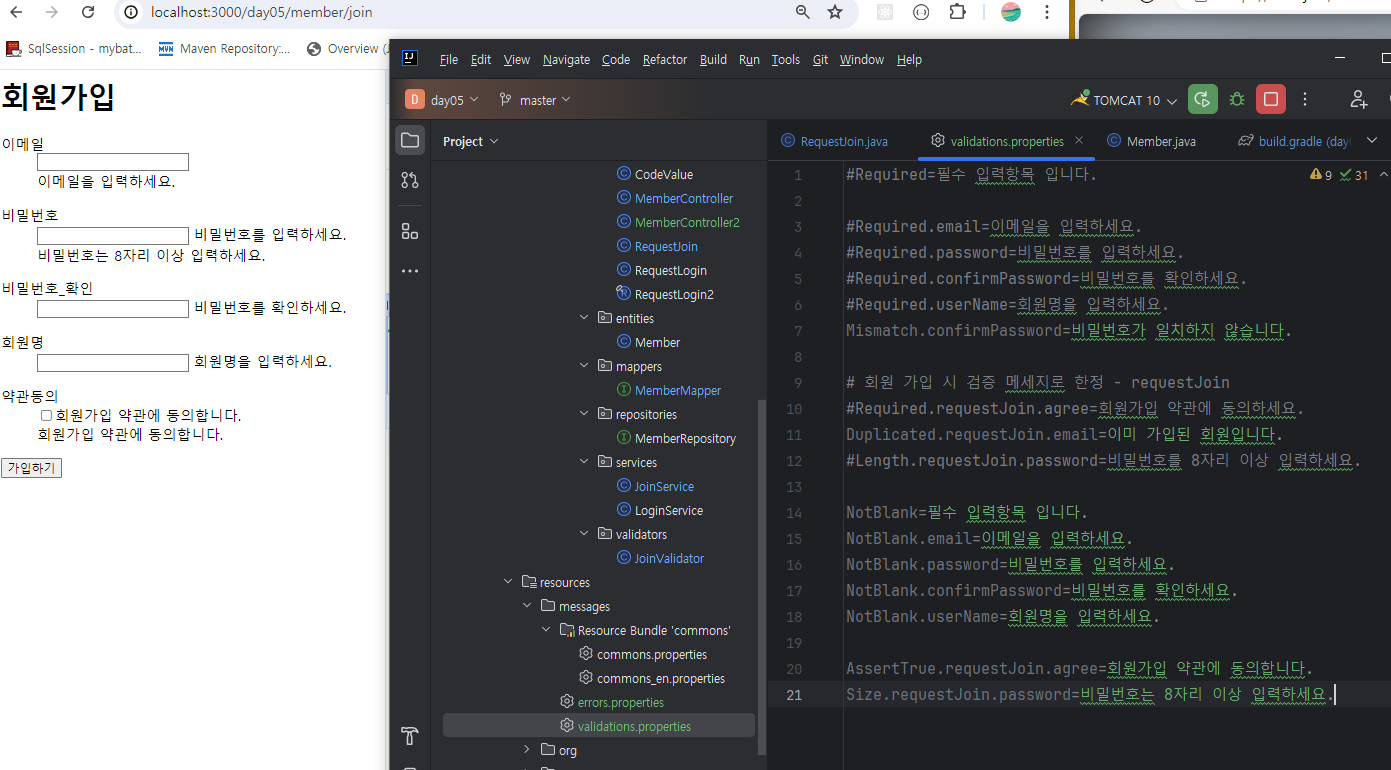The height and width of the screenshot is (770, 1391).
Task: Click the IntelliJ IDEA logo icon
Action: pyautogui.click(x=410, y=59)
